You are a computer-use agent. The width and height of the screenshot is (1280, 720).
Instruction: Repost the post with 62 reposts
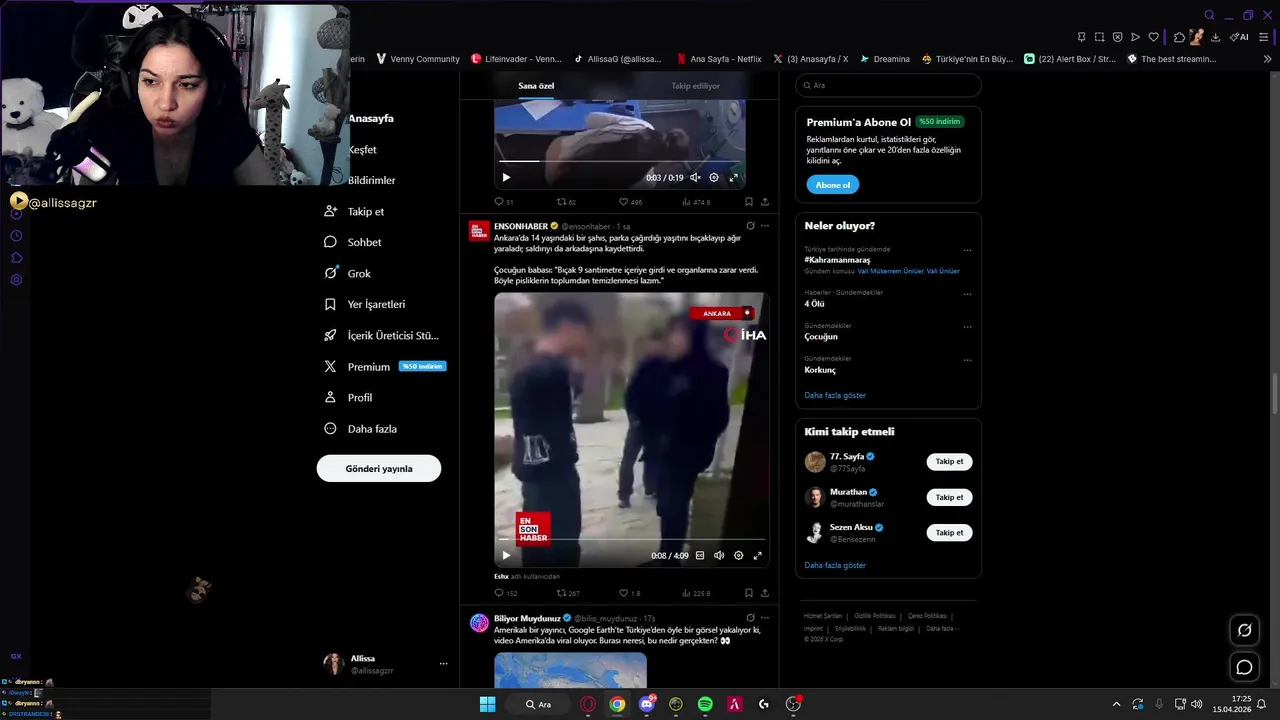coord(566,202)
